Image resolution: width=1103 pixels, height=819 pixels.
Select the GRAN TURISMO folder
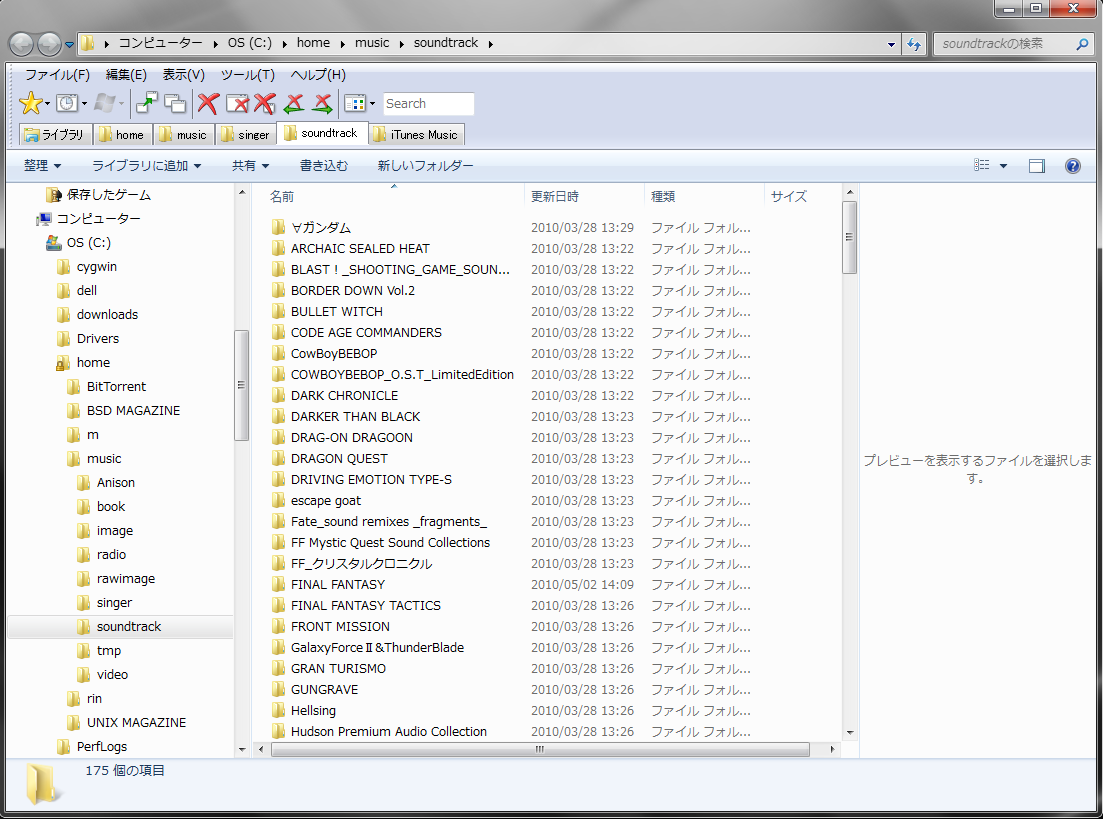338,668
